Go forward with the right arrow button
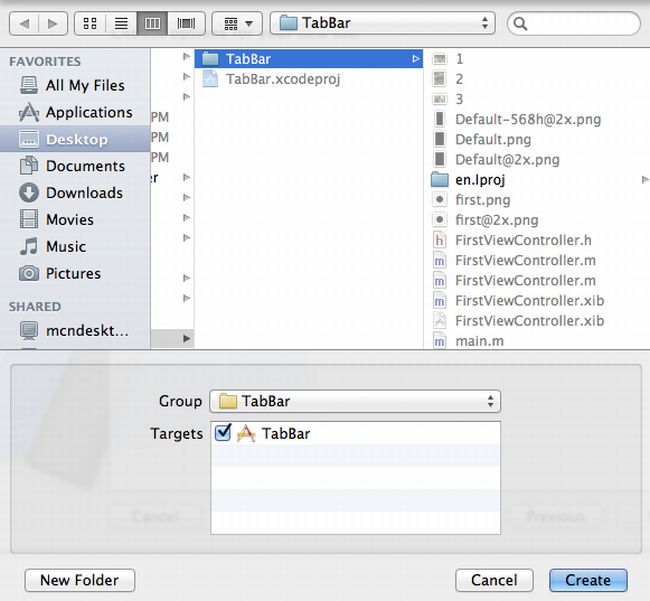Screen dimensions: 650x601 tap(53, 24)
